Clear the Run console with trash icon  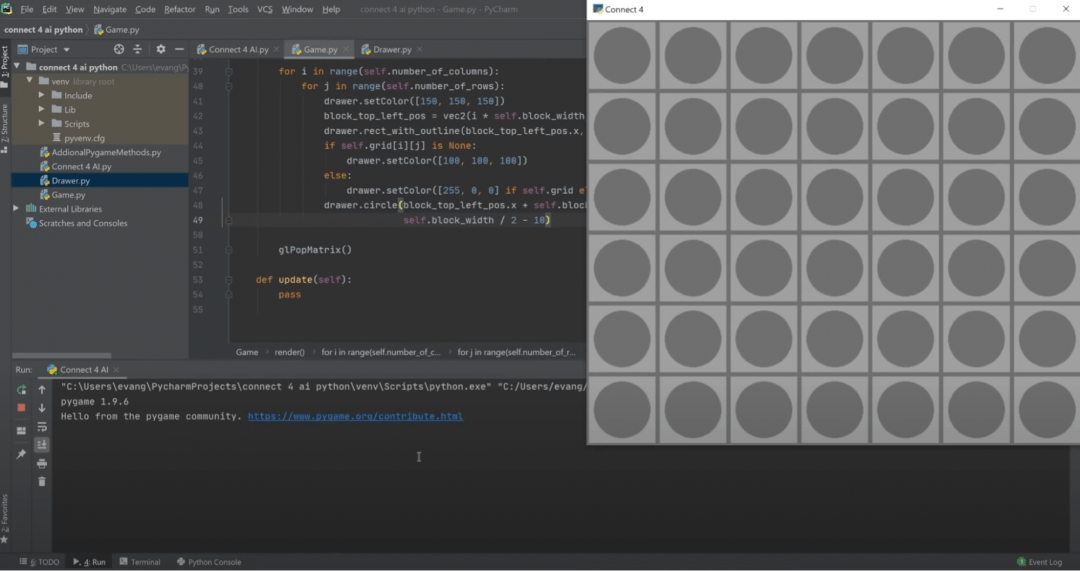tap(42, 481)
